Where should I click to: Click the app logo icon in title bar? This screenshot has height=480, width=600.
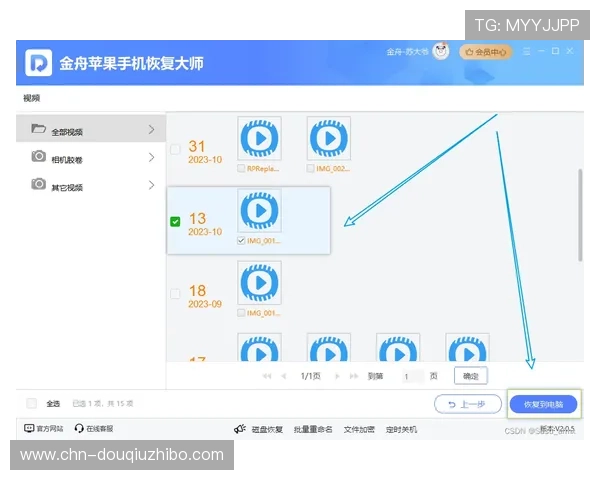pos(38,62)
